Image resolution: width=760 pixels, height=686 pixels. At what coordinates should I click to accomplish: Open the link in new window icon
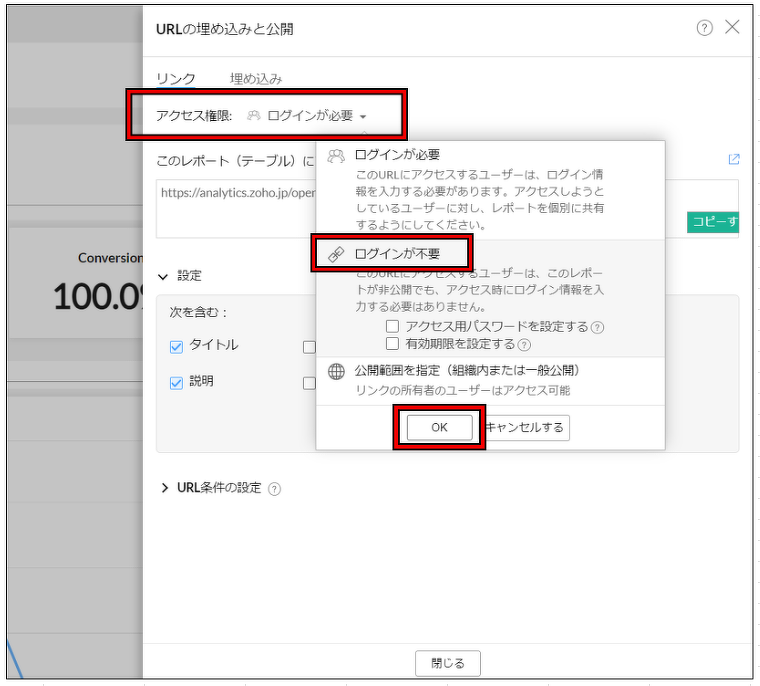tap(734, 159)
